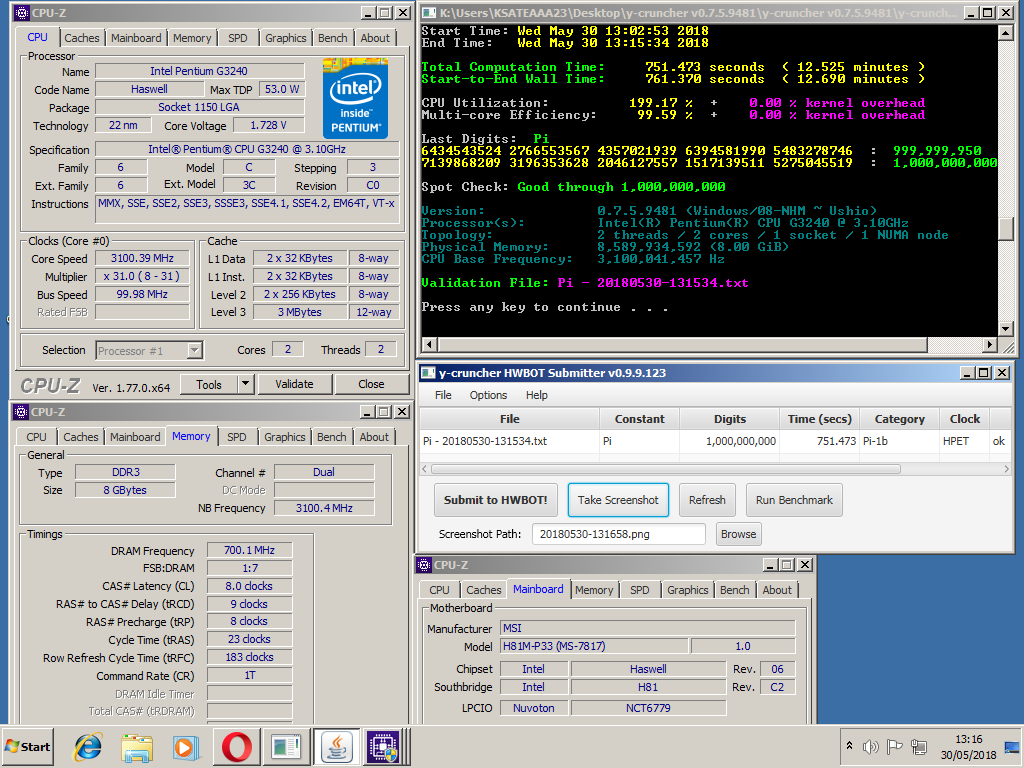Open Options menu in HWBOT Submitter
Screen dimensions: 1024x768
coord(488,395)
